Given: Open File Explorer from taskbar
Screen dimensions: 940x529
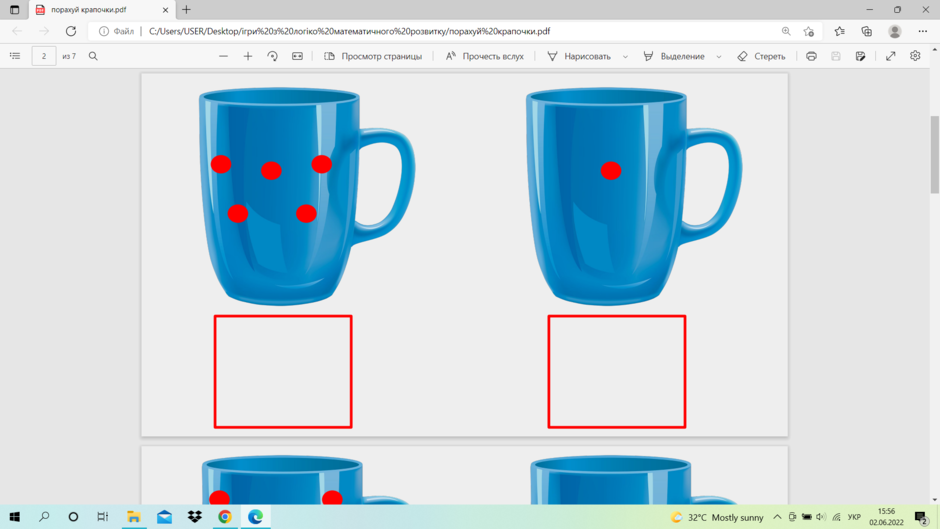Looking at the screenshot, I should [x=134, y=516].
